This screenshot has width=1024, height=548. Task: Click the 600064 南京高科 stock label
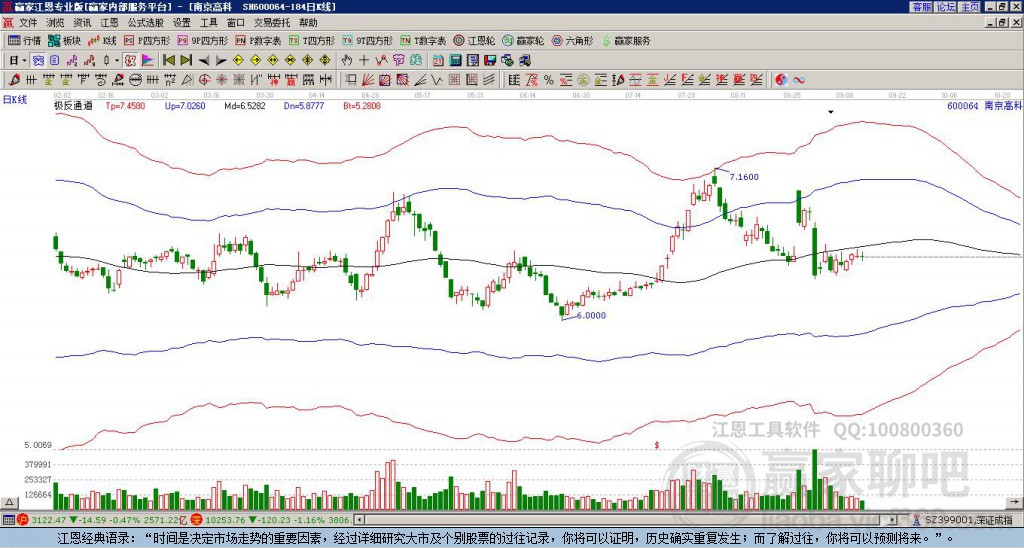click(x=984, y=105)
